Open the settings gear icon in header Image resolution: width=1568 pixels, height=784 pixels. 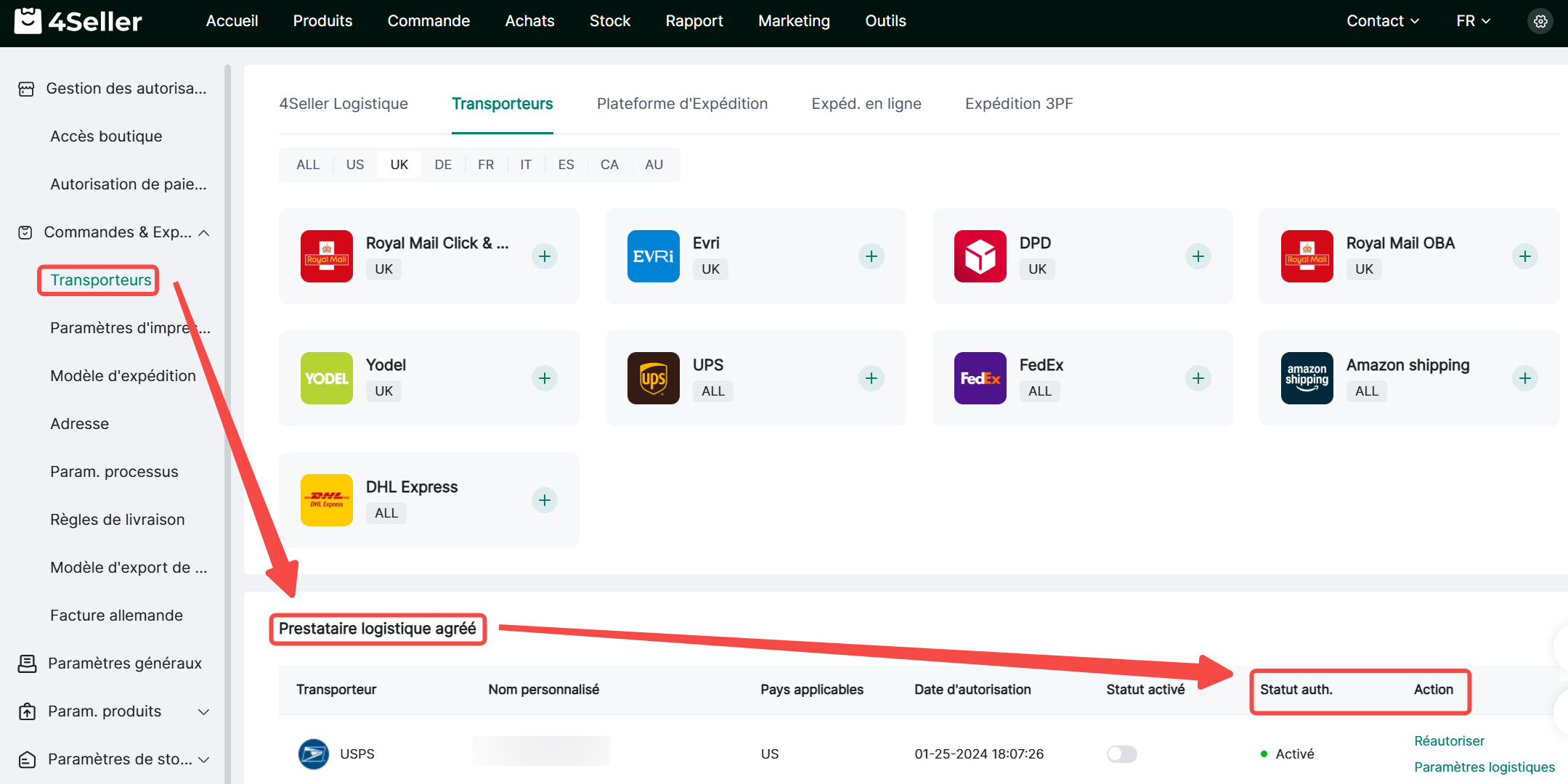point(1540,21)
